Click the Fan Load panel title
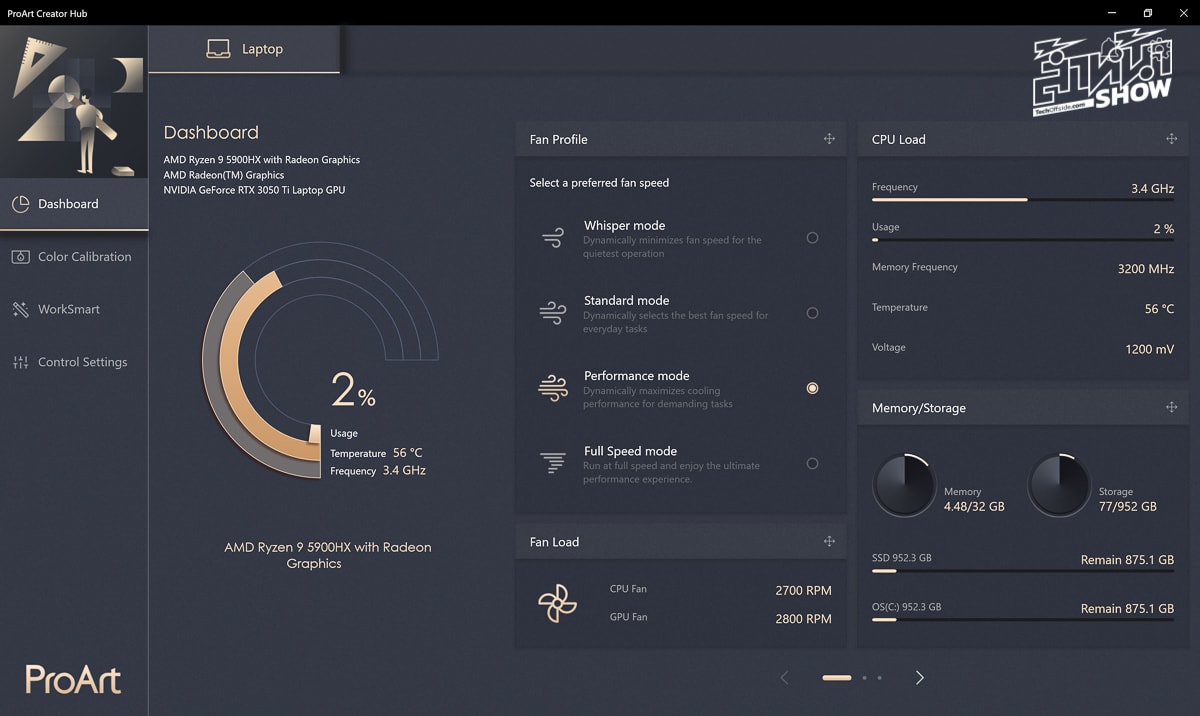Image resolution: width=1200 pixels, height=716 pixels. click(555, 542)
